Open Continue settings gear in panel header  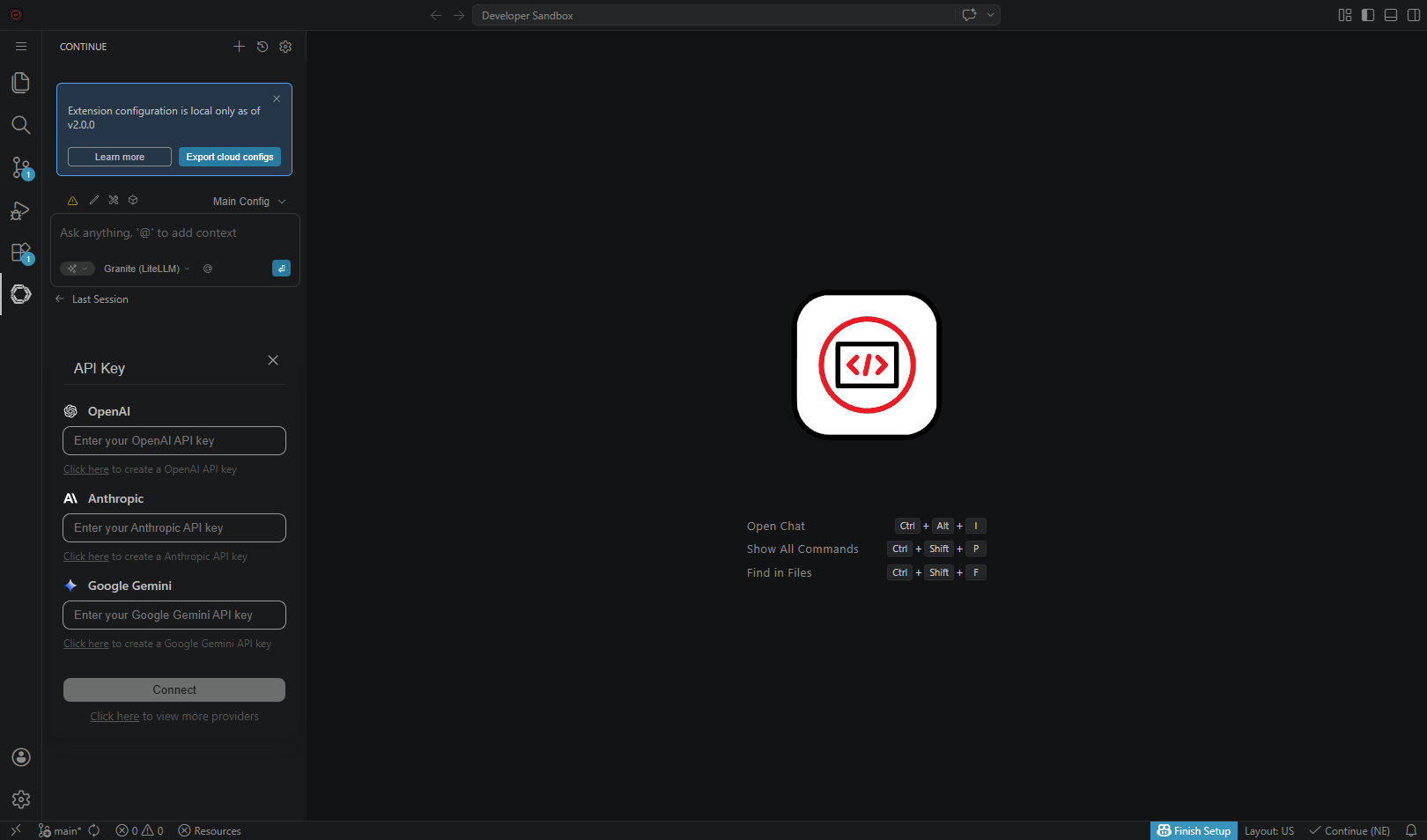285,47
